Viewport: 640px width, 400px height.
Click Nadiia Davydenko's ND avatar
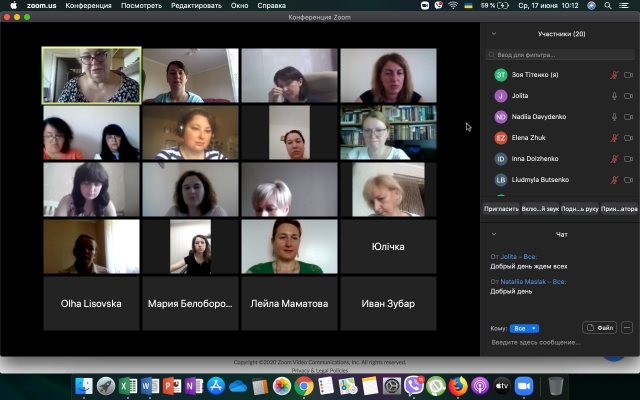500,117
